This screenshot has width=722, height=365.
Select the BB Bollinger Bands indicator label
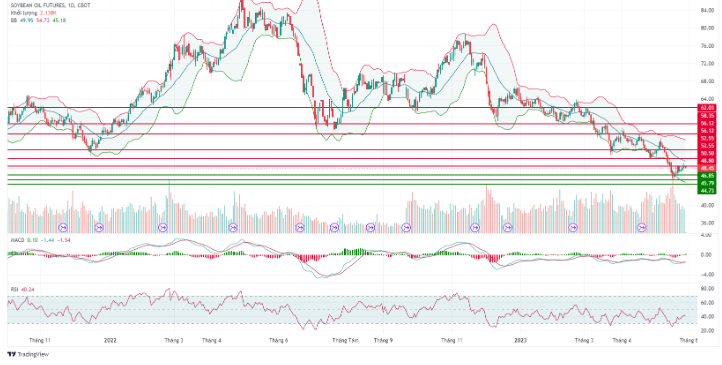pyautogui.click(x=13, y=20)
